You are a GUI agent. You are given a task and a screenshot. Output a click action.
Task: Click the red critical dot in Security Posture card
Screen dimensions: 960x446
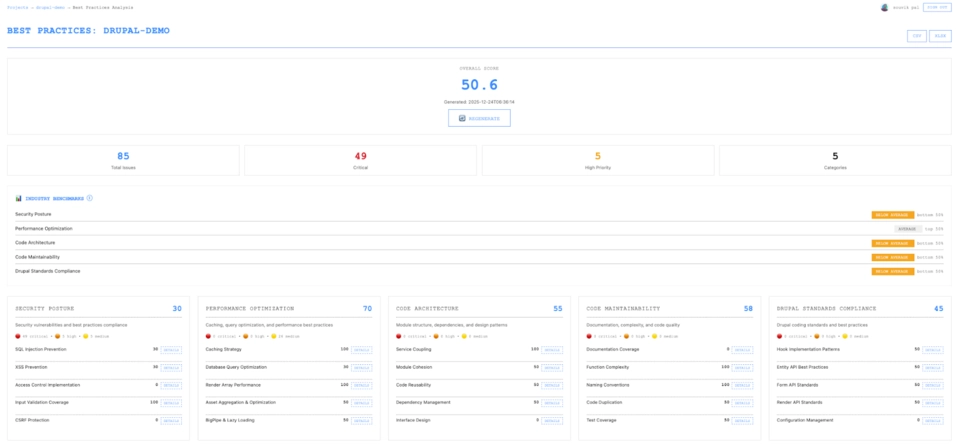[18, 336]
